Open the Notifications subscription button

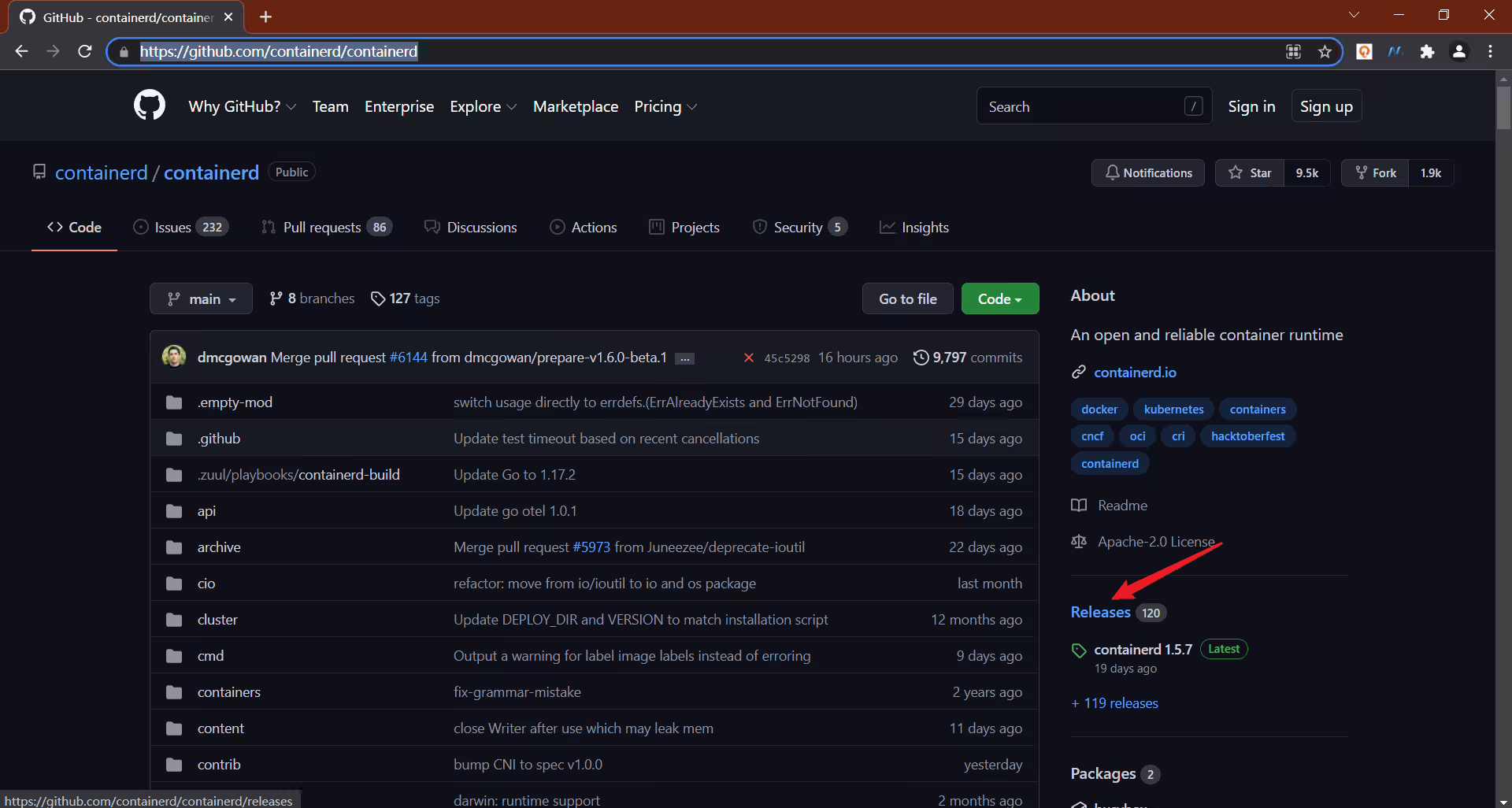(1148, 172)
